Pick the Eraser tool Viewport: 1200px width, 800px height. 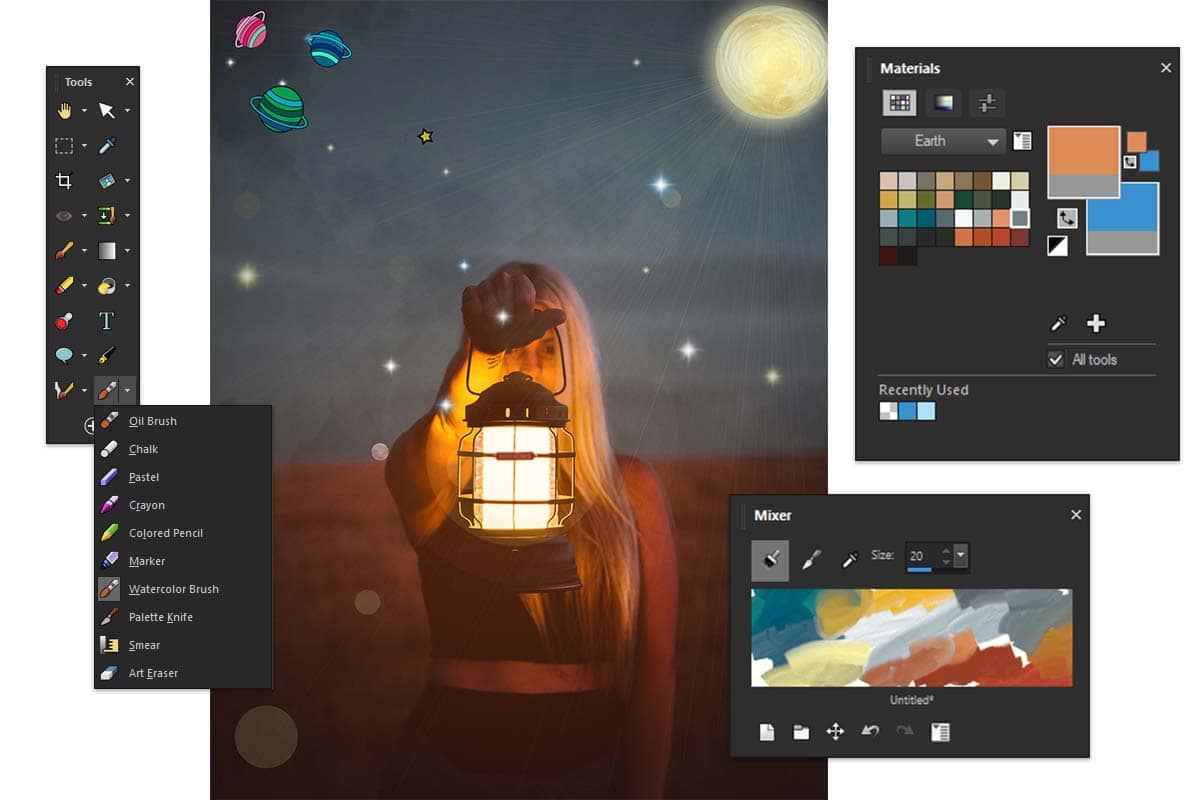coord(66,286)
